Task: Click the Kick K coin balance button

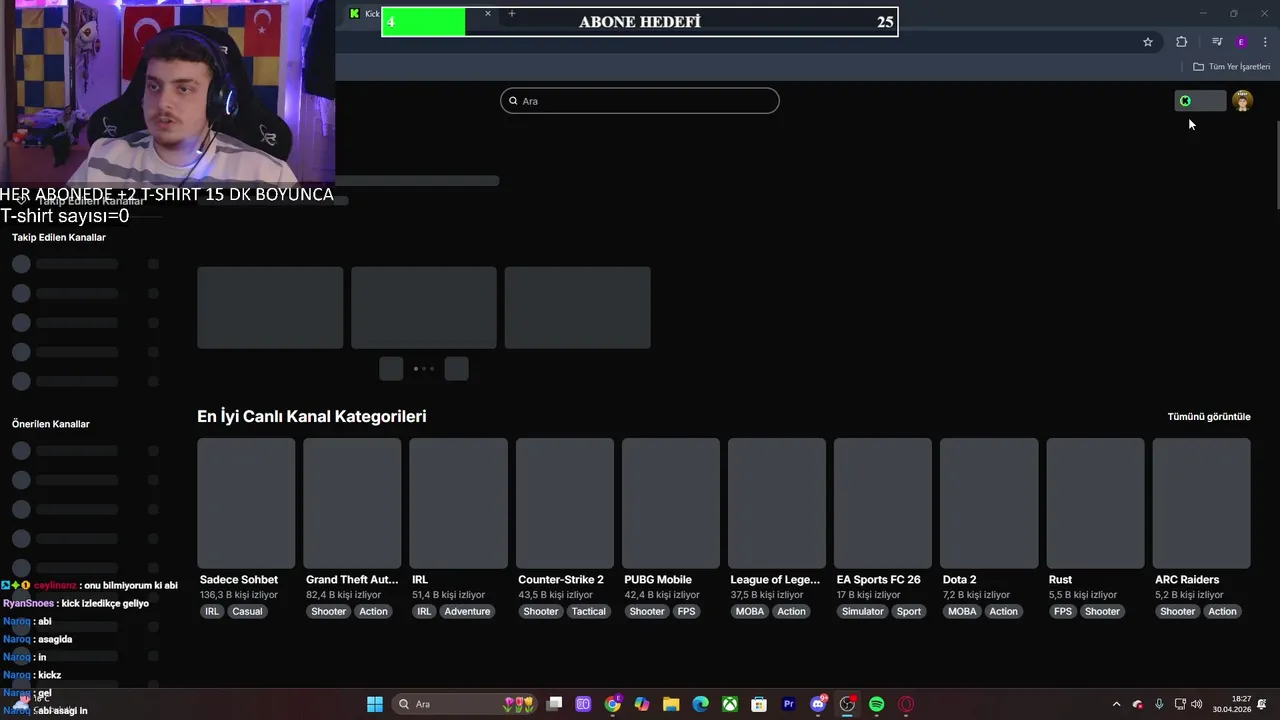Action: [1200, 101]
